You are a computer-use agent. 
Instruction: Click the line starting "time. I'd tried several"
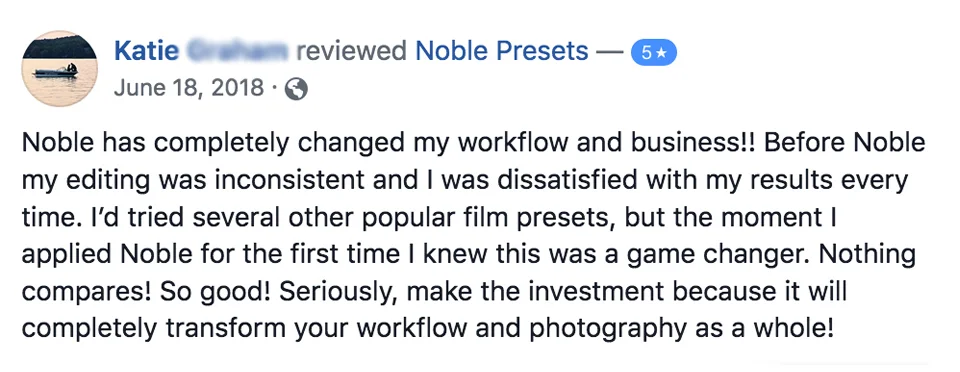tap(429, 218)
